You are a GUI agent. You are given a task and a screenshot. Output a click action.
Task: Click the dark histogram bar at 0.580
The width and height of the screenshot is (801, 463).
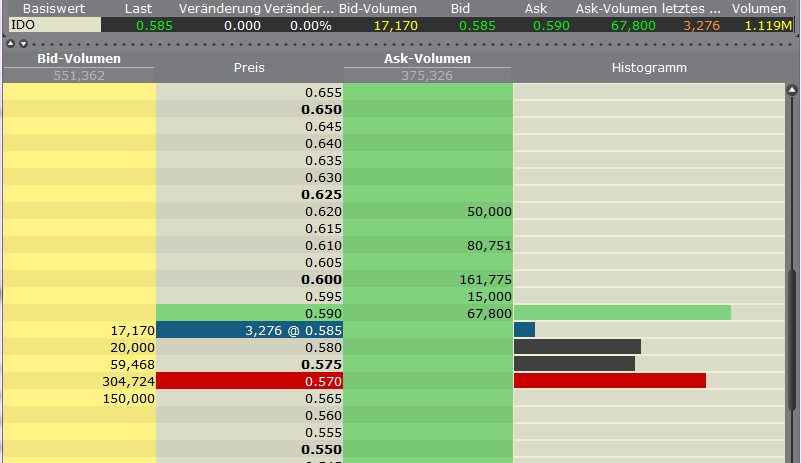tap(577, 346)
